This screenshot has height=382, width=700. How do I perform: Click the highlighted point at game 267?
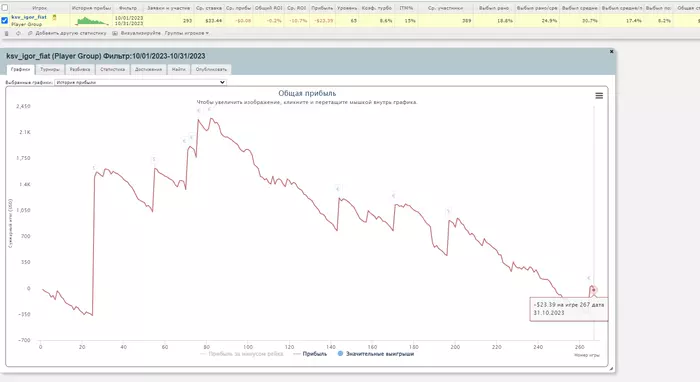tap(593, 290)
